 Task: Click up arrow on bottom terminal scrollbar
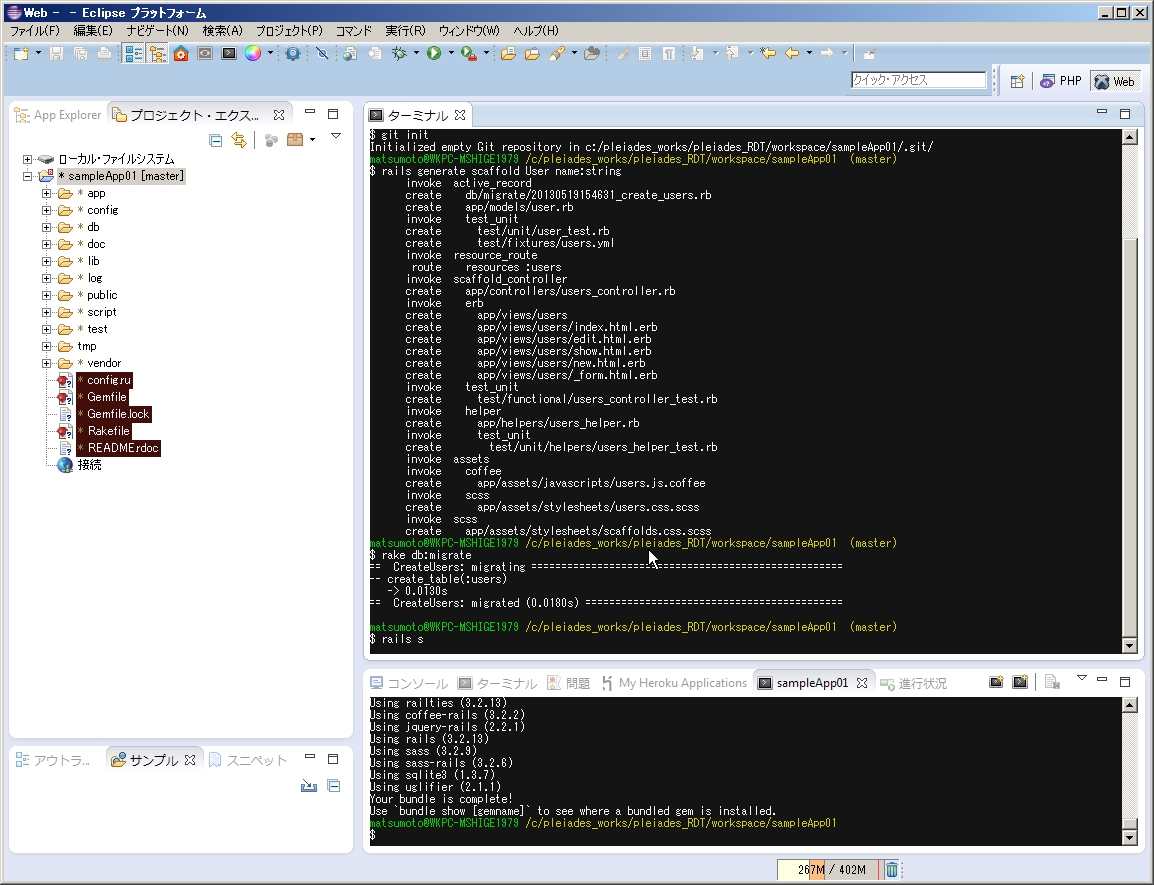[x=1130, y=705]
